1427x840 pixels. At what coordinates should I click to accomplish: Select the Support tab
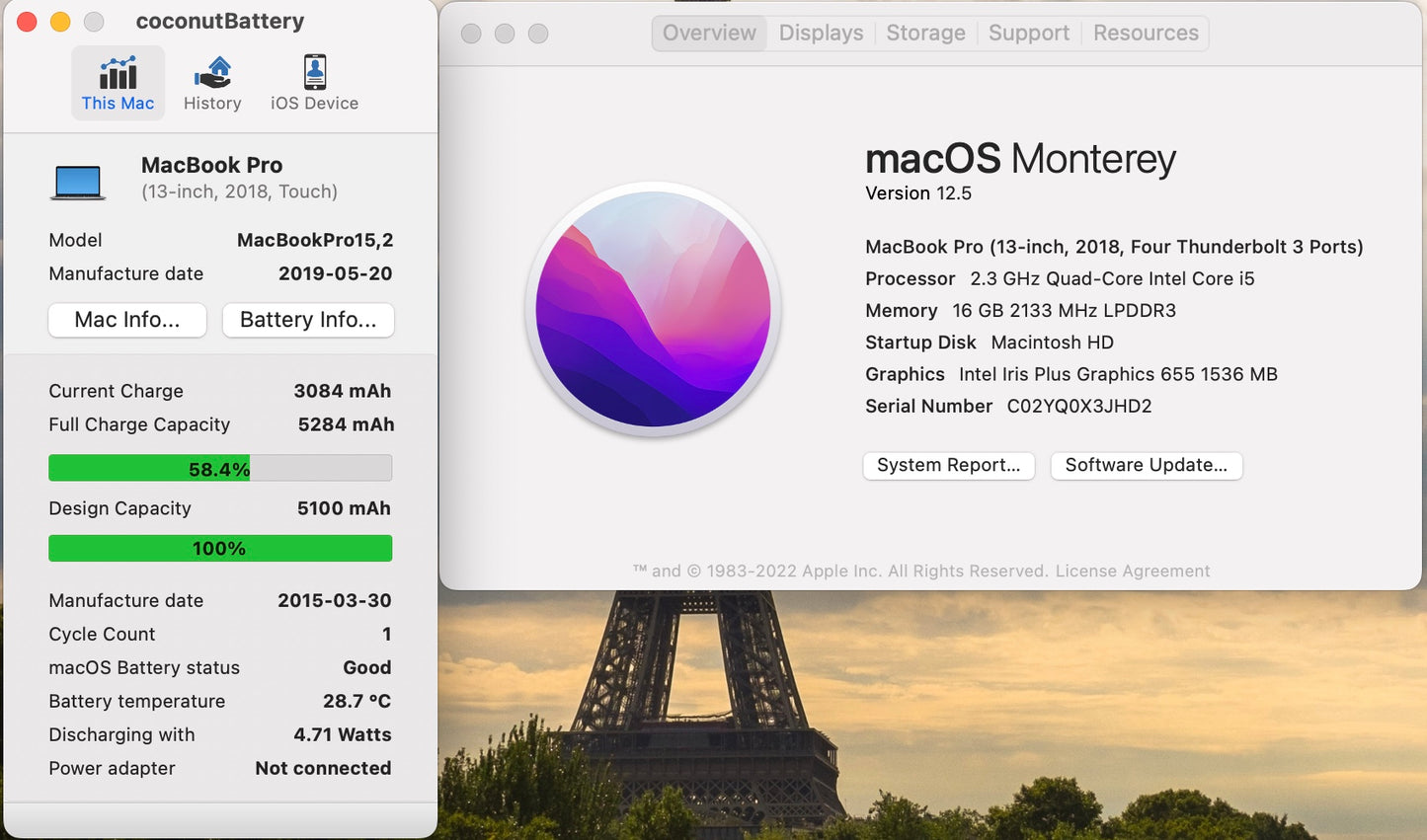[1028, 34]
